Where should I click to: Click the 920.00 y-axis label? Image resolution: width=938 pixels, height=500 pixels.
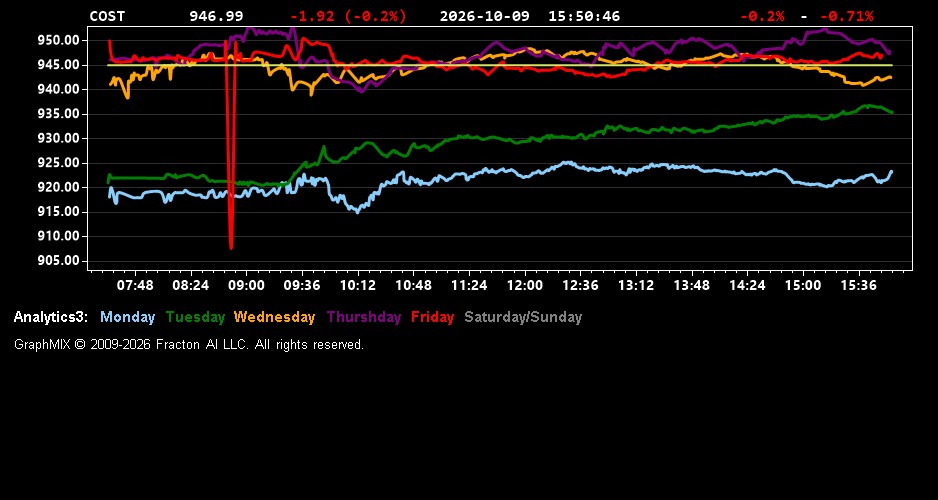59,187
